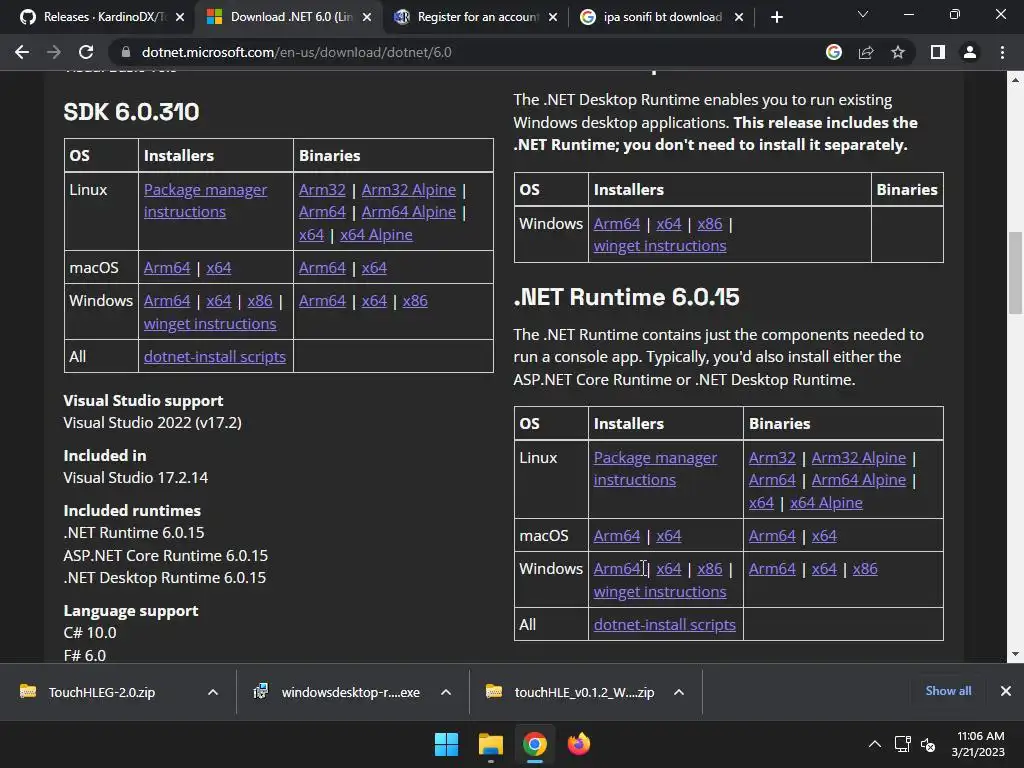Download SDK Windows x86 binaries
The width and height of the screenshot is (1024, 768).
(415, 300)
